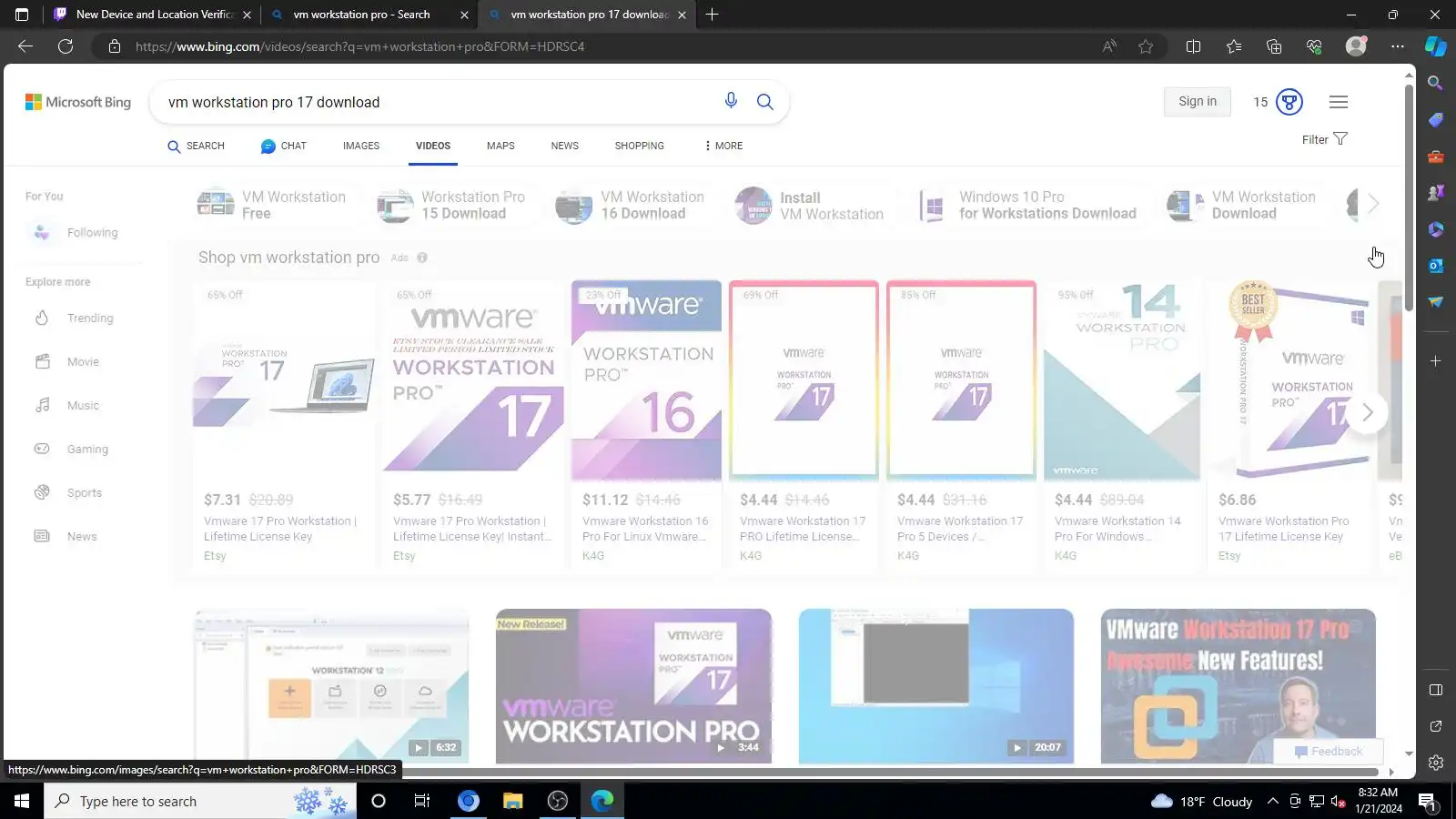Click the magnifier search submit icon
This screenshot has width=1456, height=819.
765,102
